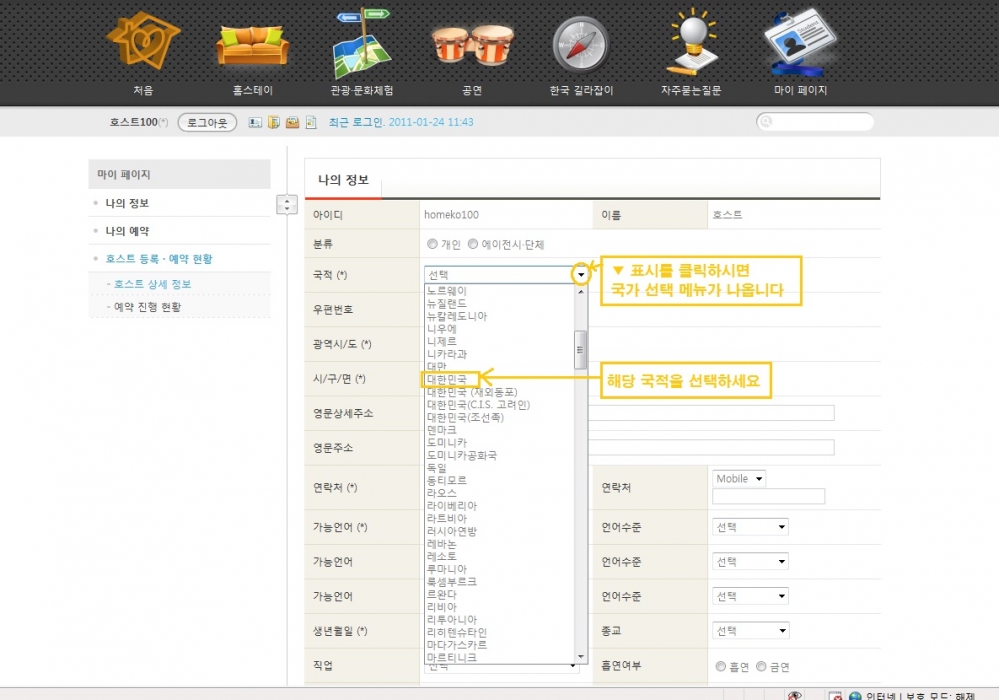Select 룩셈부르크 in country list

coord(452,582)
